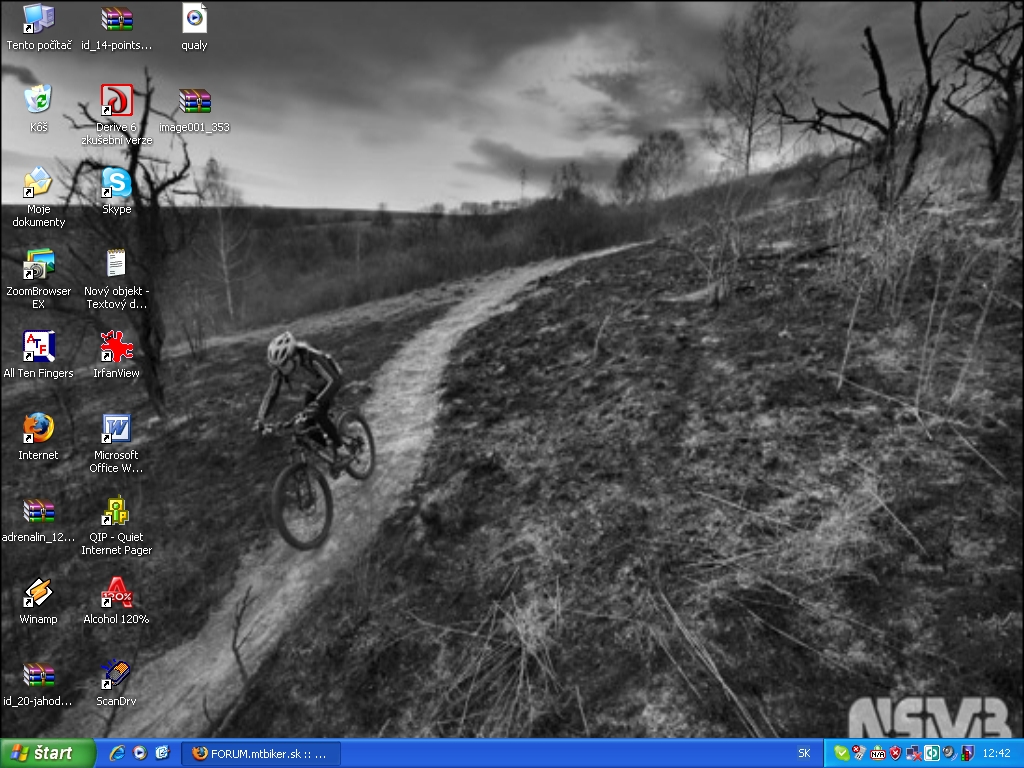Select the Tento počítač desktop icon
Viewport: 1024px width, 768px height.
pyautogui.click(x=38, y=20)
